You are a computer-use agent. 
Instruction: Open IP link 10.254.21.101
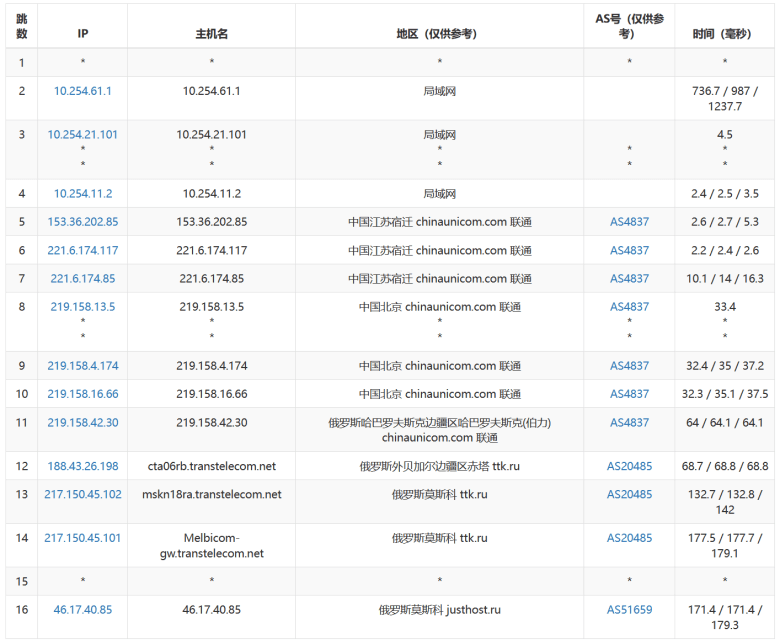tap(83, 135)
